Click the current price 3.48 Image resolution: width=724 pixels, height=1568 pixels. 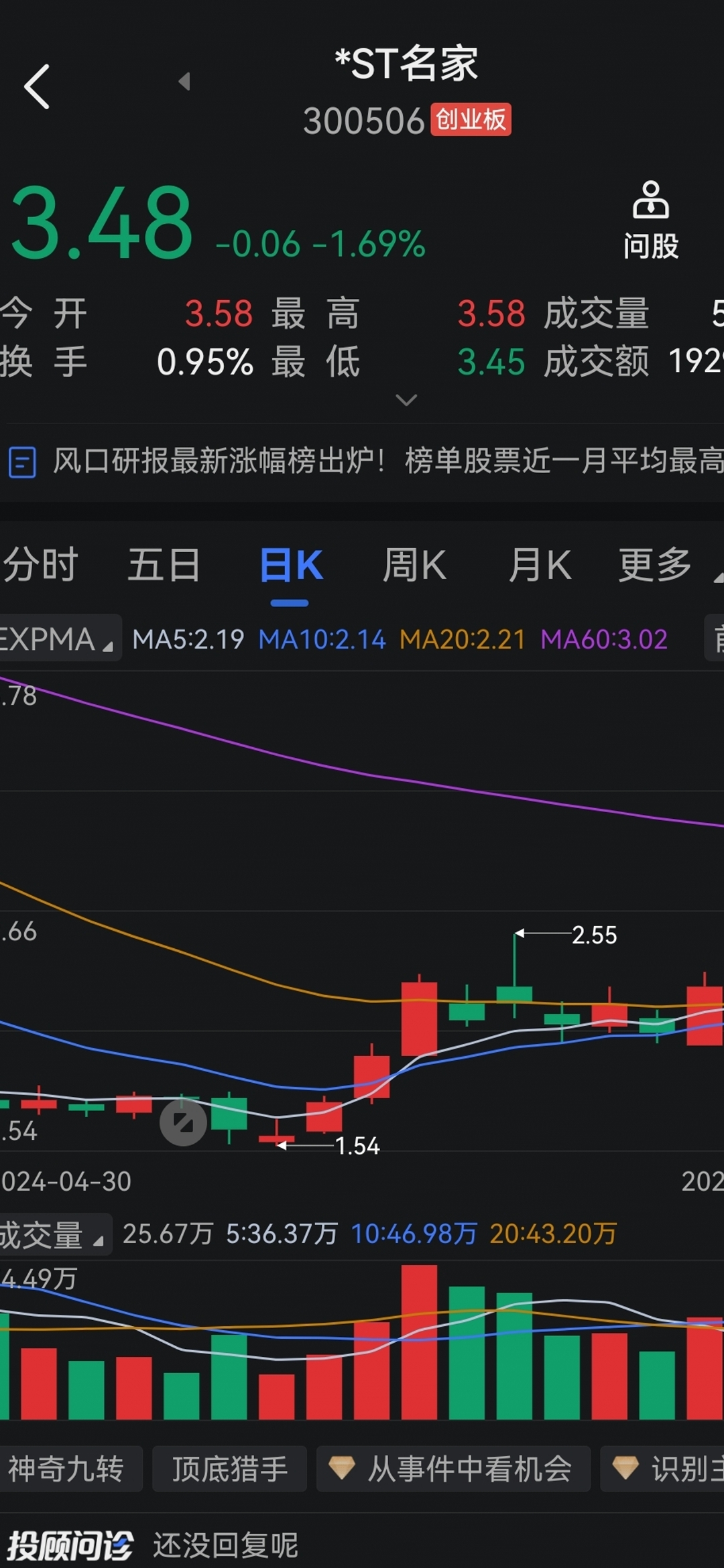[101, 224]
